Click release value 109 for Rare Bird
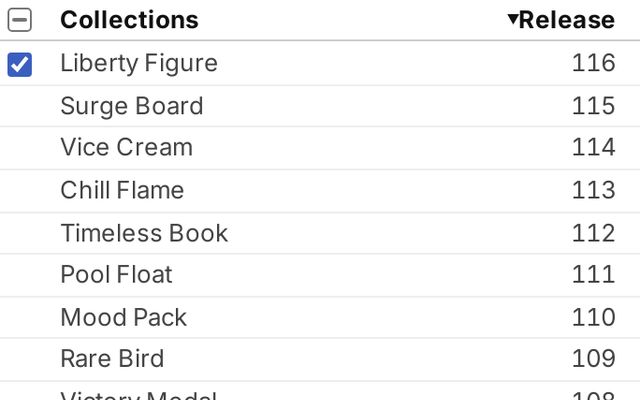Viewport: 640px width, 400px height. click(593, 359)
